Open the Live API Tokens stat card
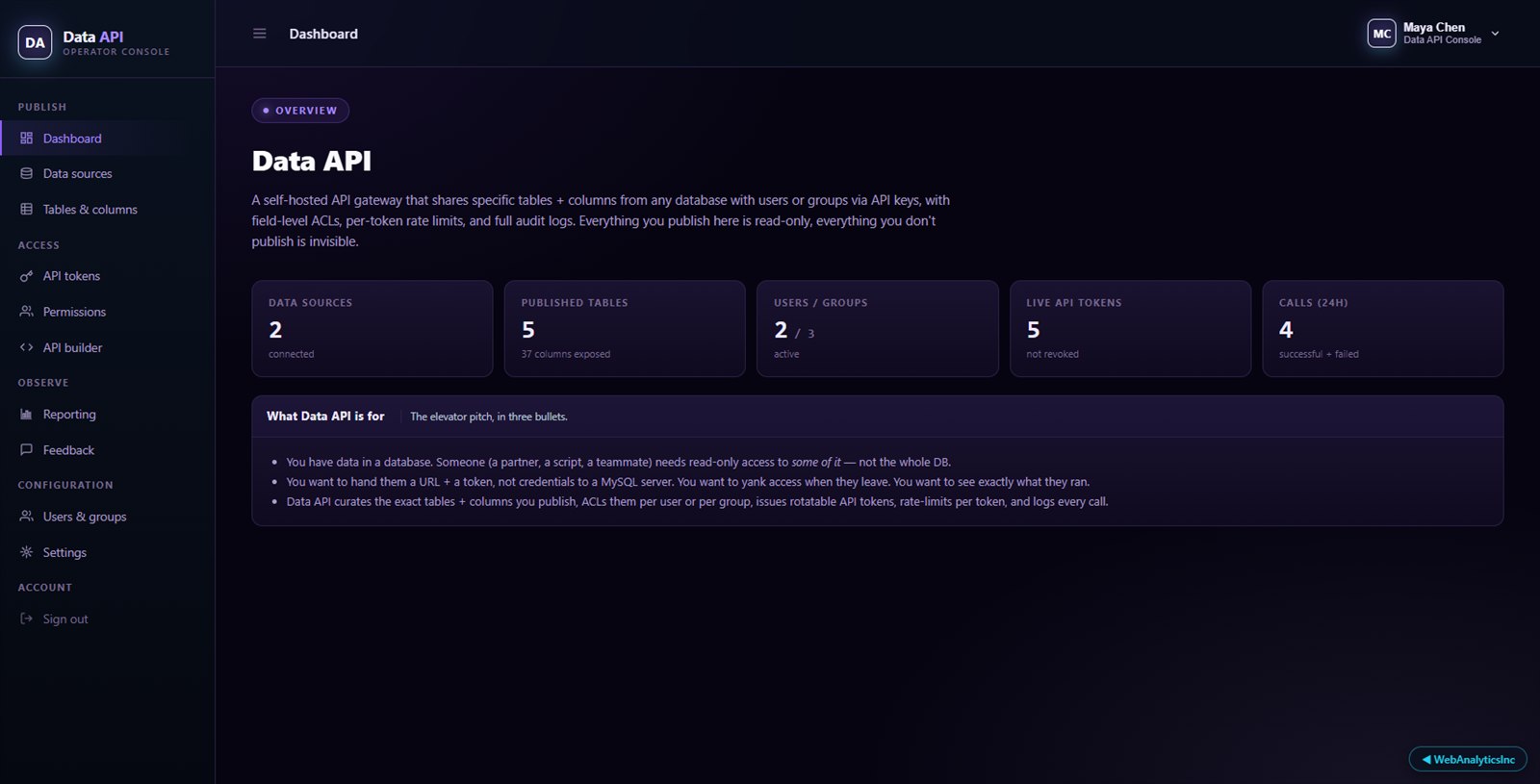This screenshot has height=784, width=1540. [1130, 328]
